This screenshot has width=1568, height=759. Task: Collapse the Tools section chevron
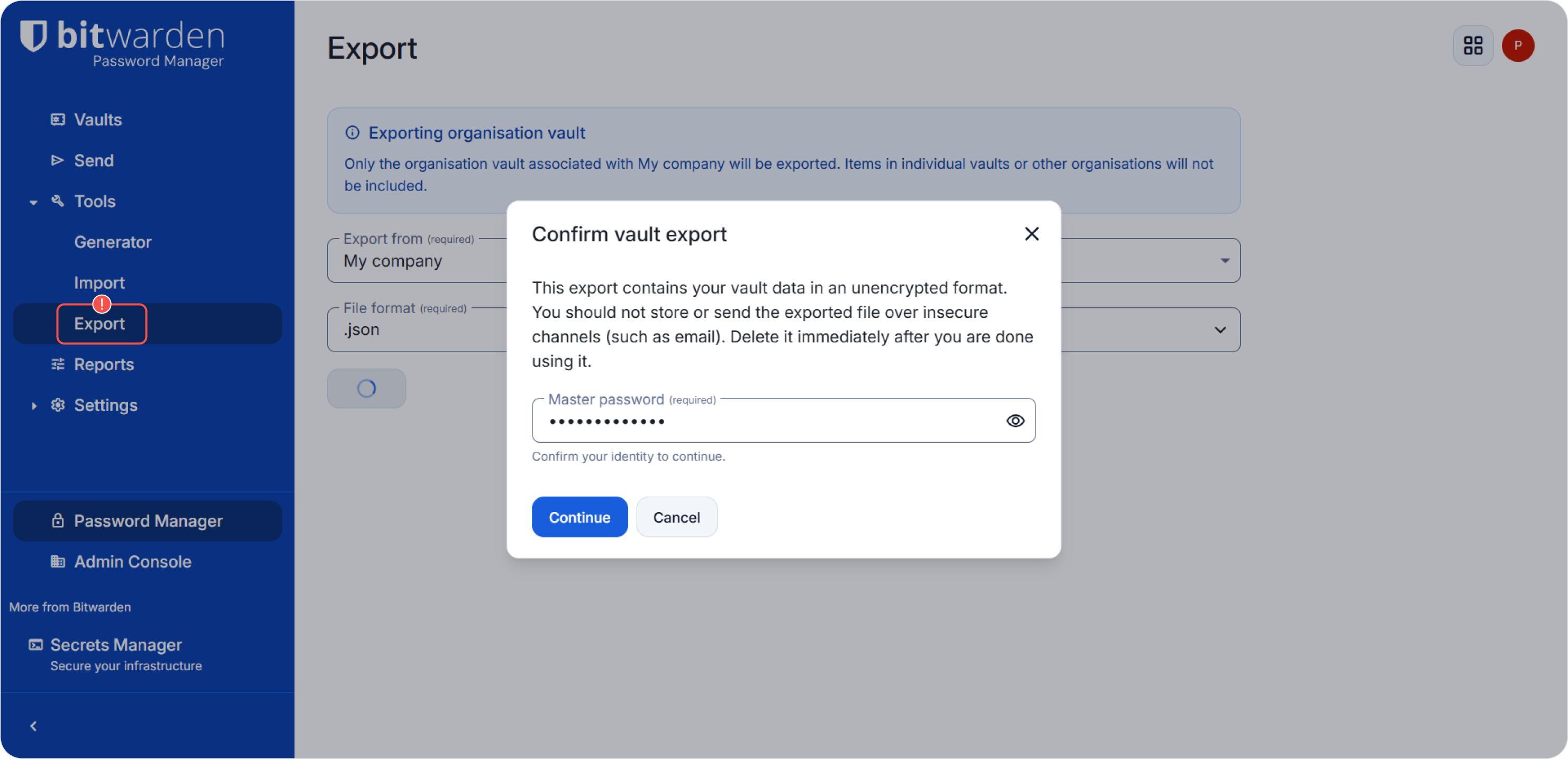pyautogui.click(x=33, y=202)
